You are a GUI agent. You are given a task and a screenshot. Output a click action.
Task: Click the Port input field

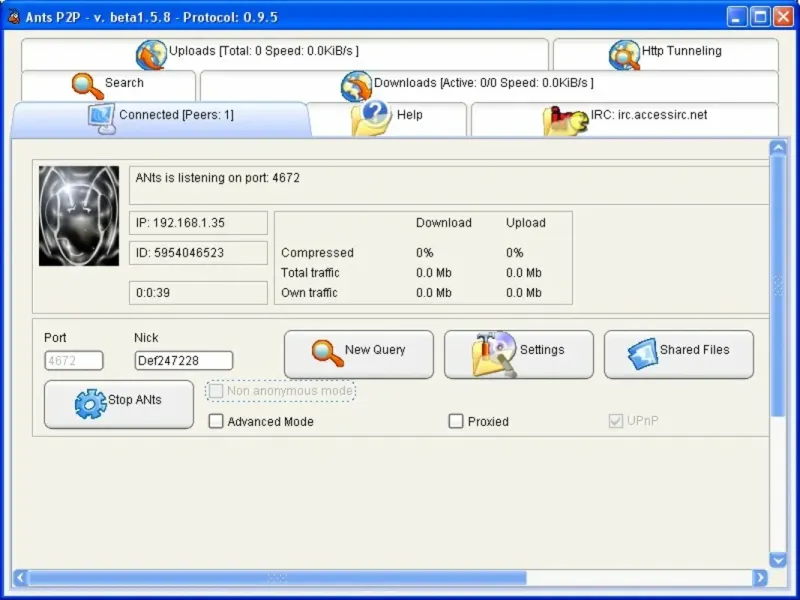[74, 361]
